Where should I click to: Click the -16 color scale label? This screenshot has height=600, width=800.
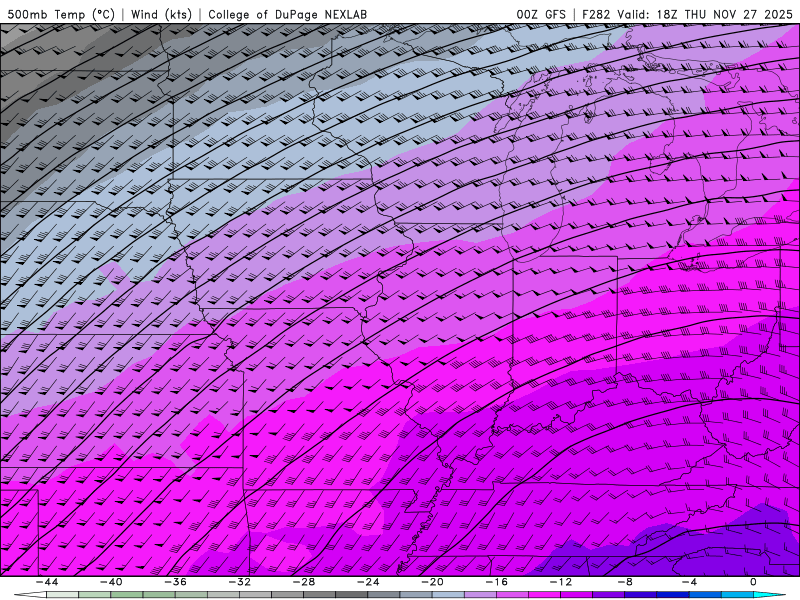497,582
